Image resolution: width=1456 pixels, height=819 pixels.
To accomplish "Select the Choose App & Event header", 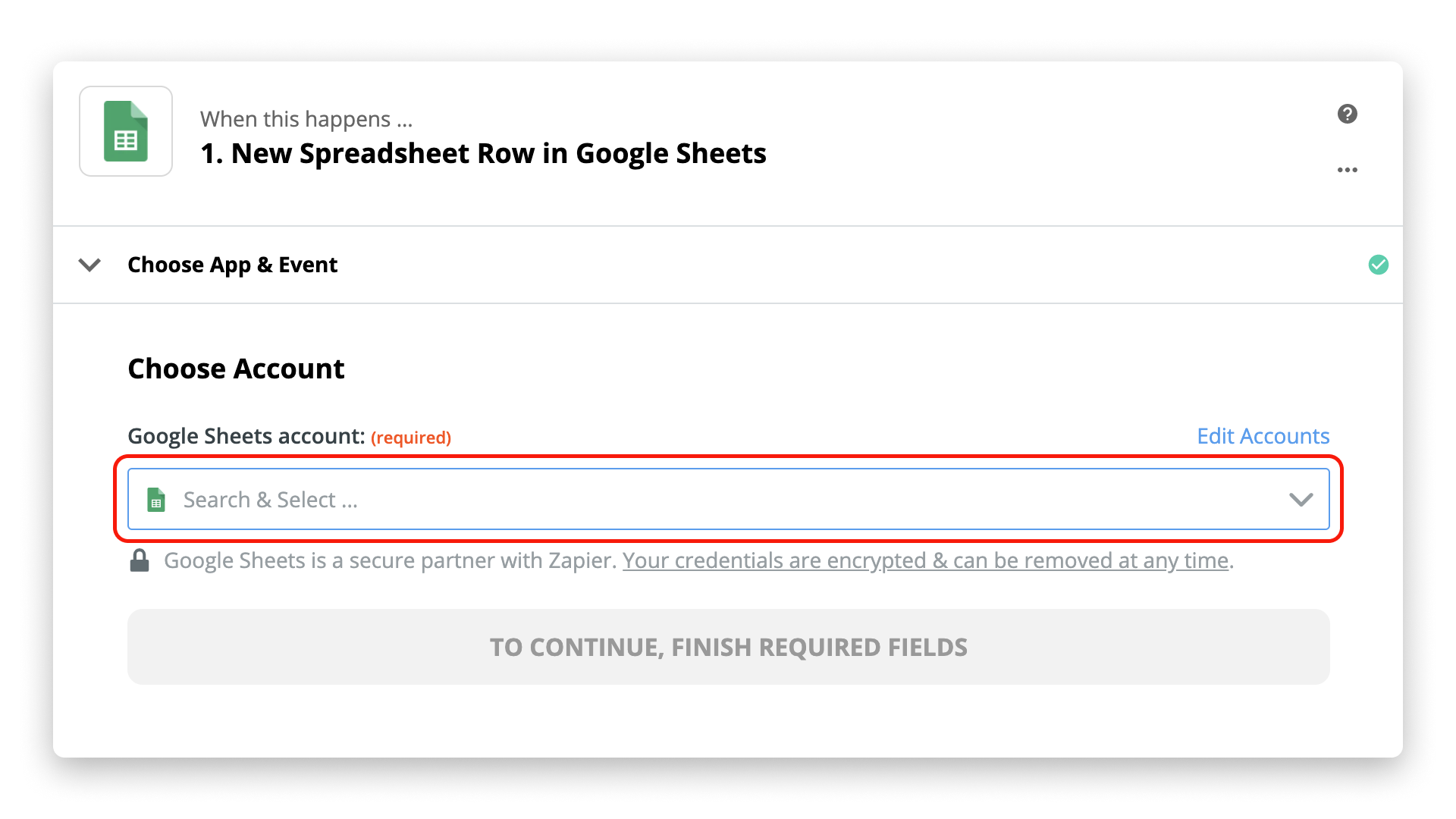I will click(232, 265).
